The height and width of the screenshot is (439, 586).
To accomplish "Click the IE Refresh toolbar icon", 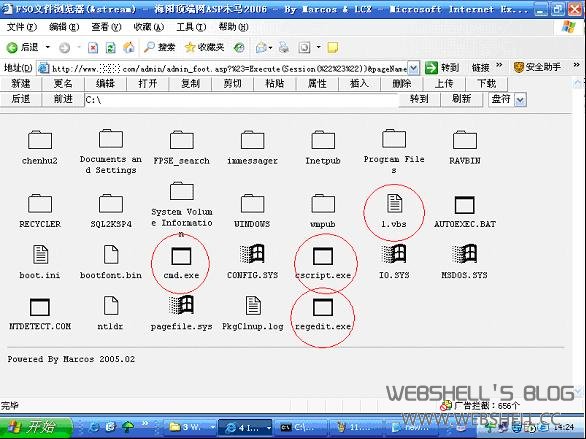I will tap(111, 47).
